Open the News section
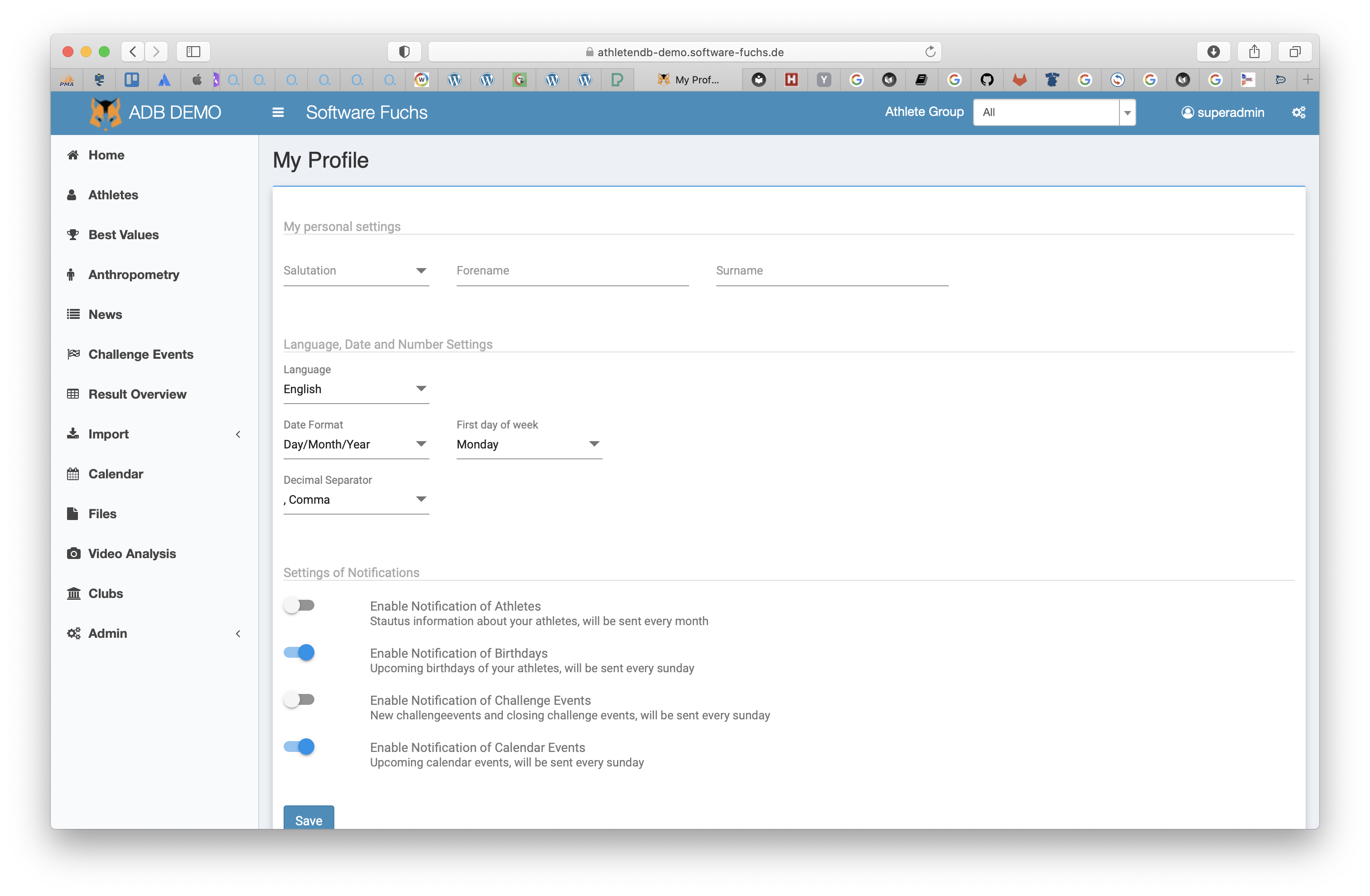Screen dimensions: 1370x896 tap(105, 314)
